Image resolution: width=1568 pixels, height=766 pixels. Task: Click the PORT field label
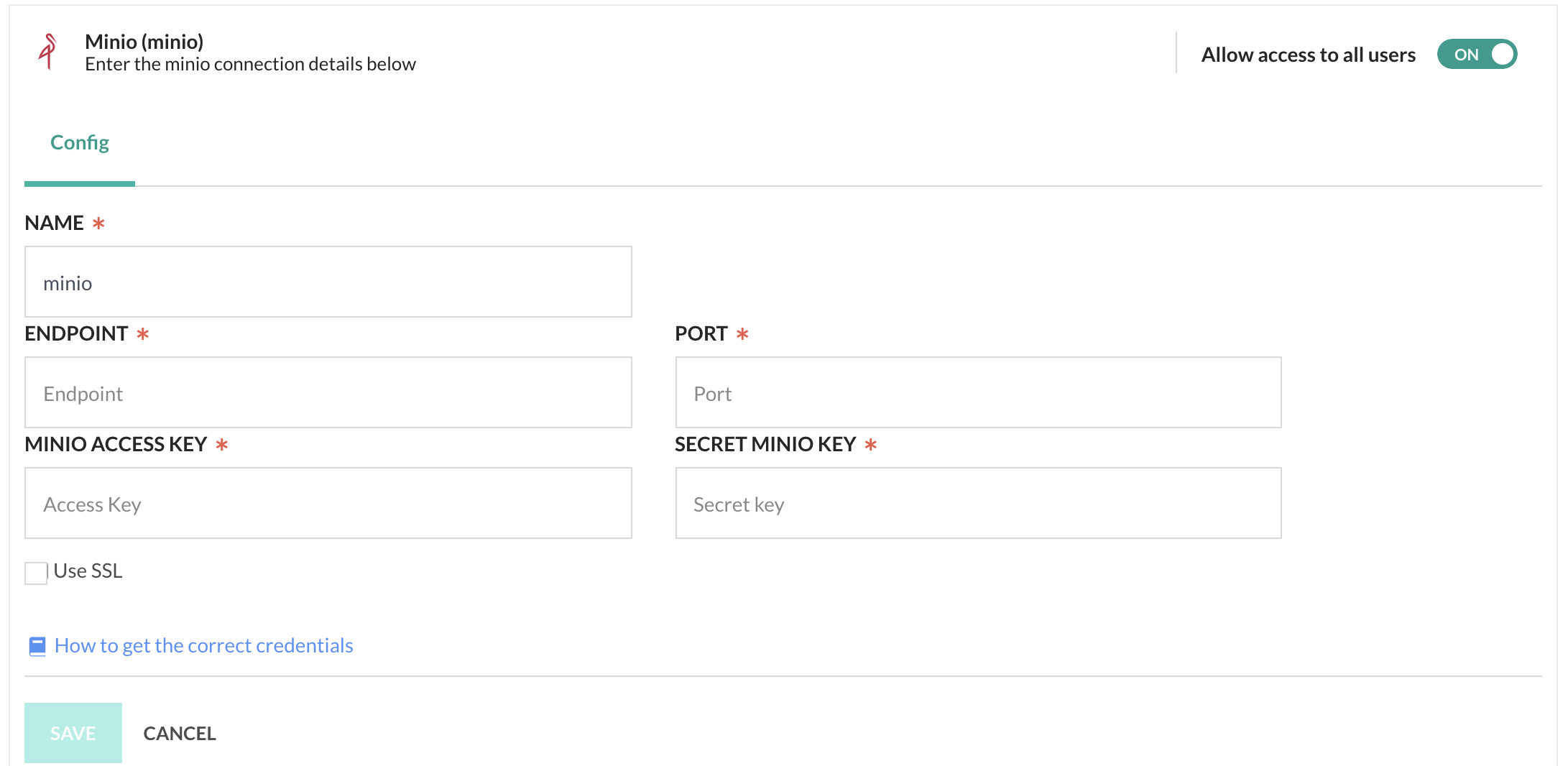(701, 334)
